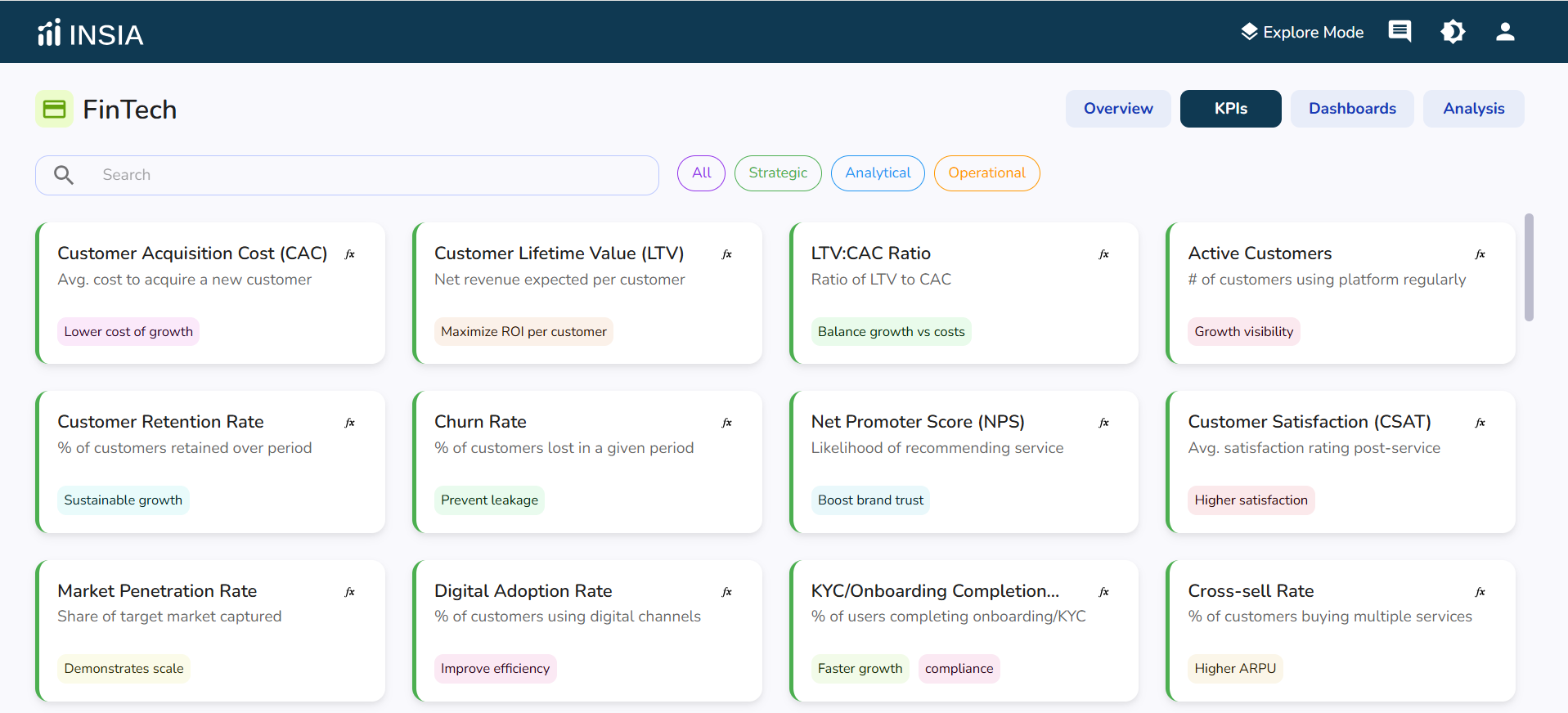1568x713 pixels.
Task: Click the INSIA logo
Action: (91, 34)
